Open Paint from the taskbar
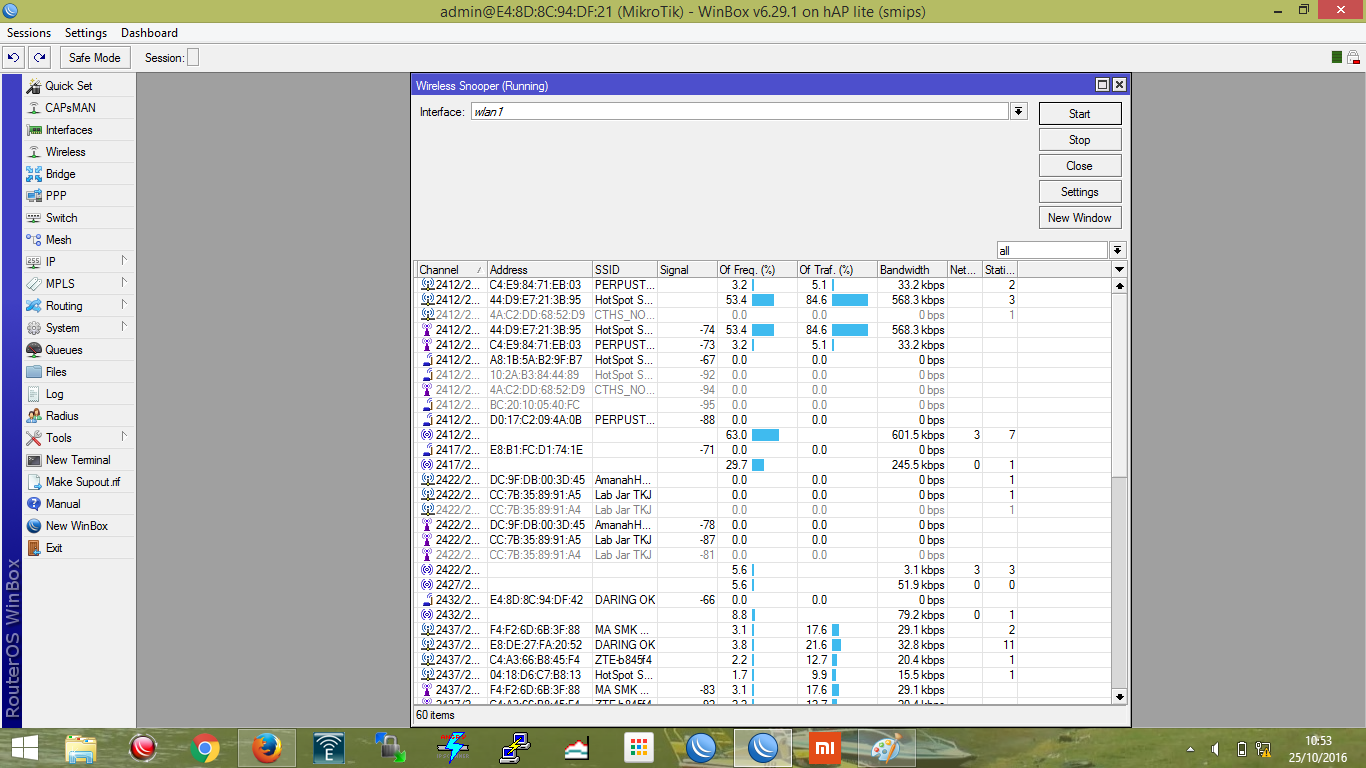The height and width of the screenshot is (768, 1366). pos(885,748)
